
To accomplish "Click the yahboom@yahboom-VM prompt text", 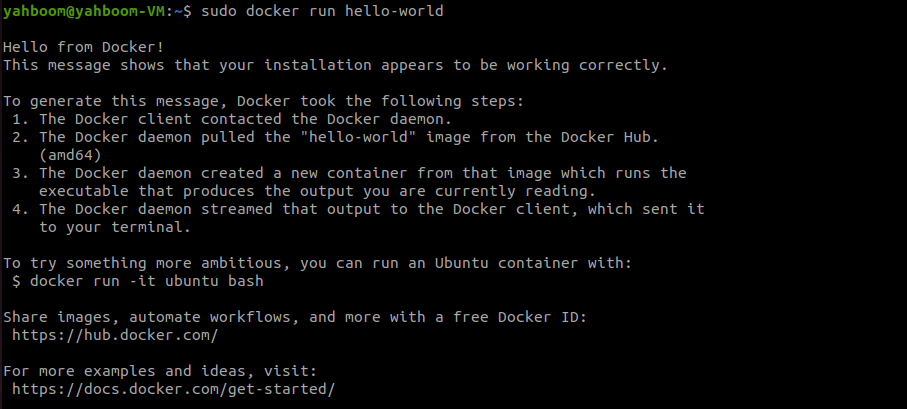I will [84, 11].
